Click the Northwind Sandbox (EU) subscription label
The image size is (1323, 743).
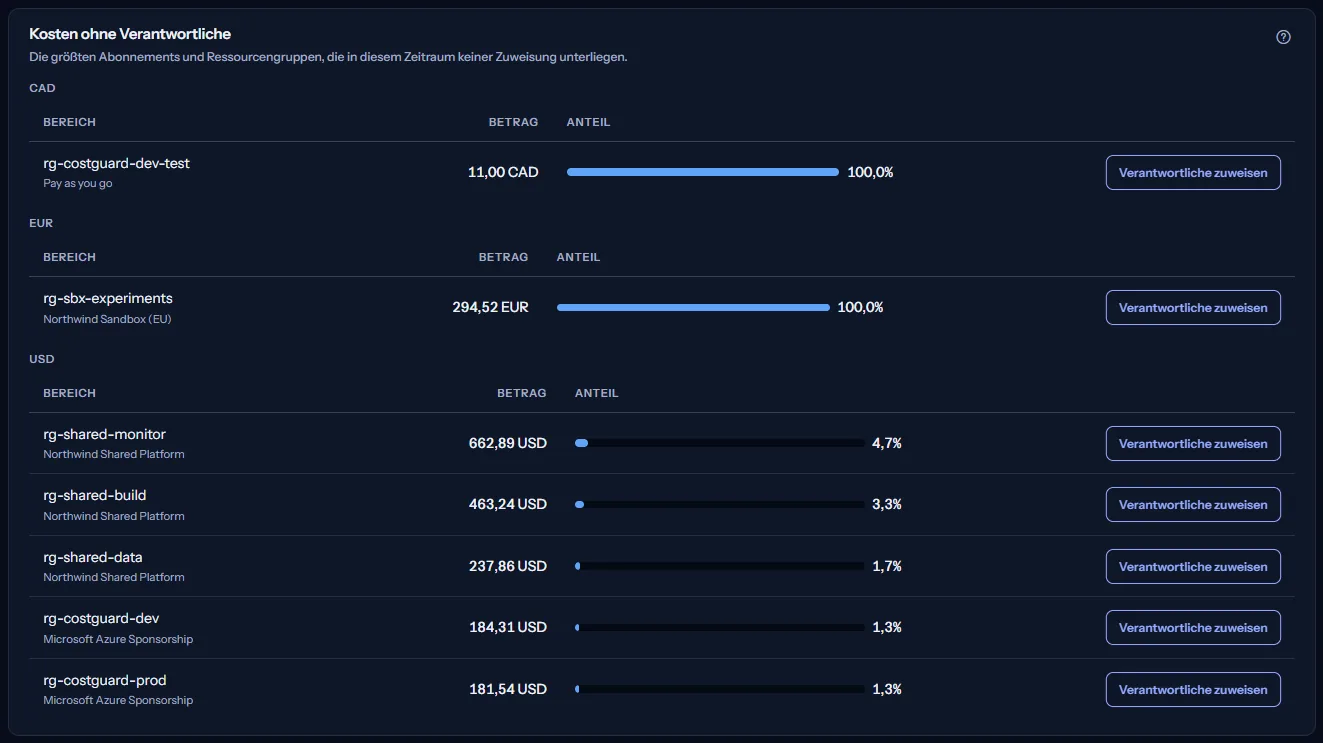(108, 320)
